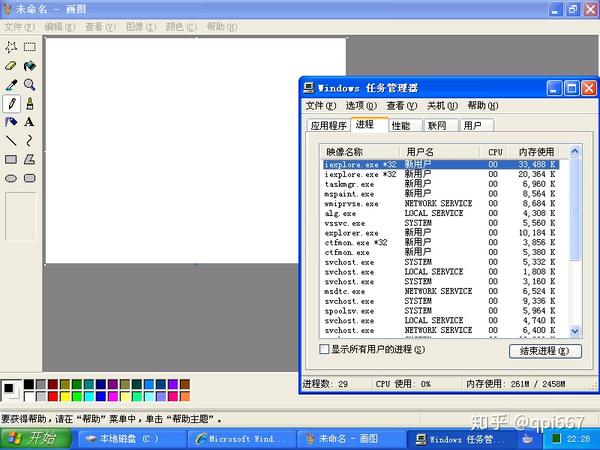
Task: Switch to the 联网 tab
Action: tap(441, 126)
